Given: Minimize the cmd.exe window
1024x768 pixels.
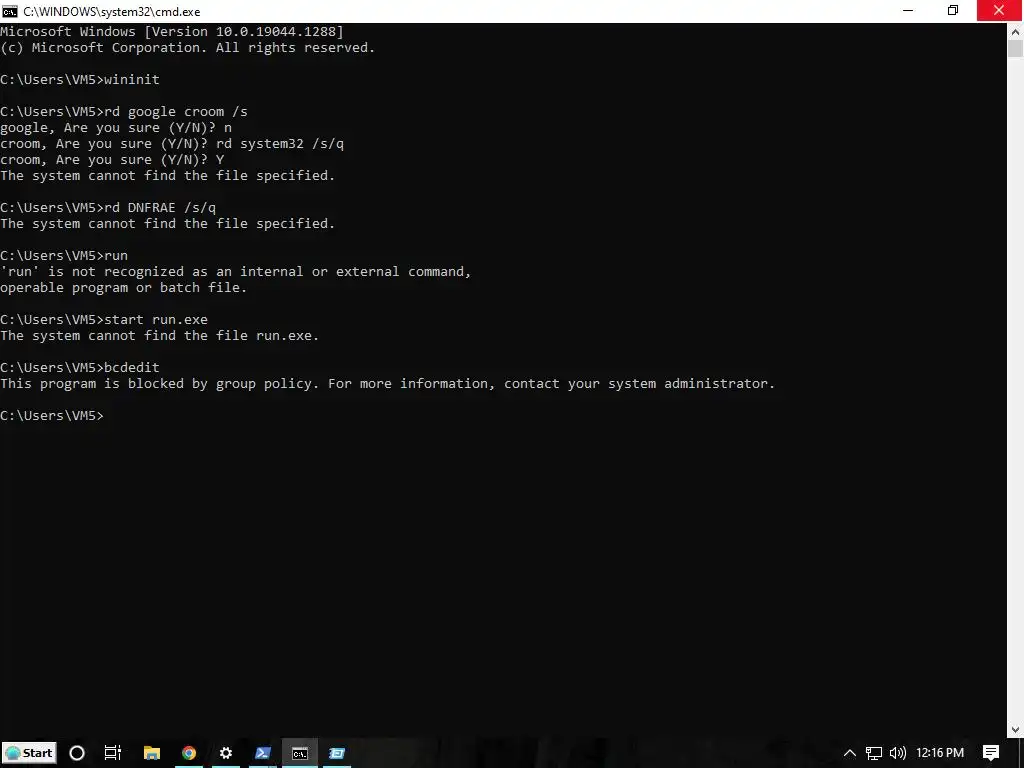Looking at the screenshot, I should pos(908,11).
